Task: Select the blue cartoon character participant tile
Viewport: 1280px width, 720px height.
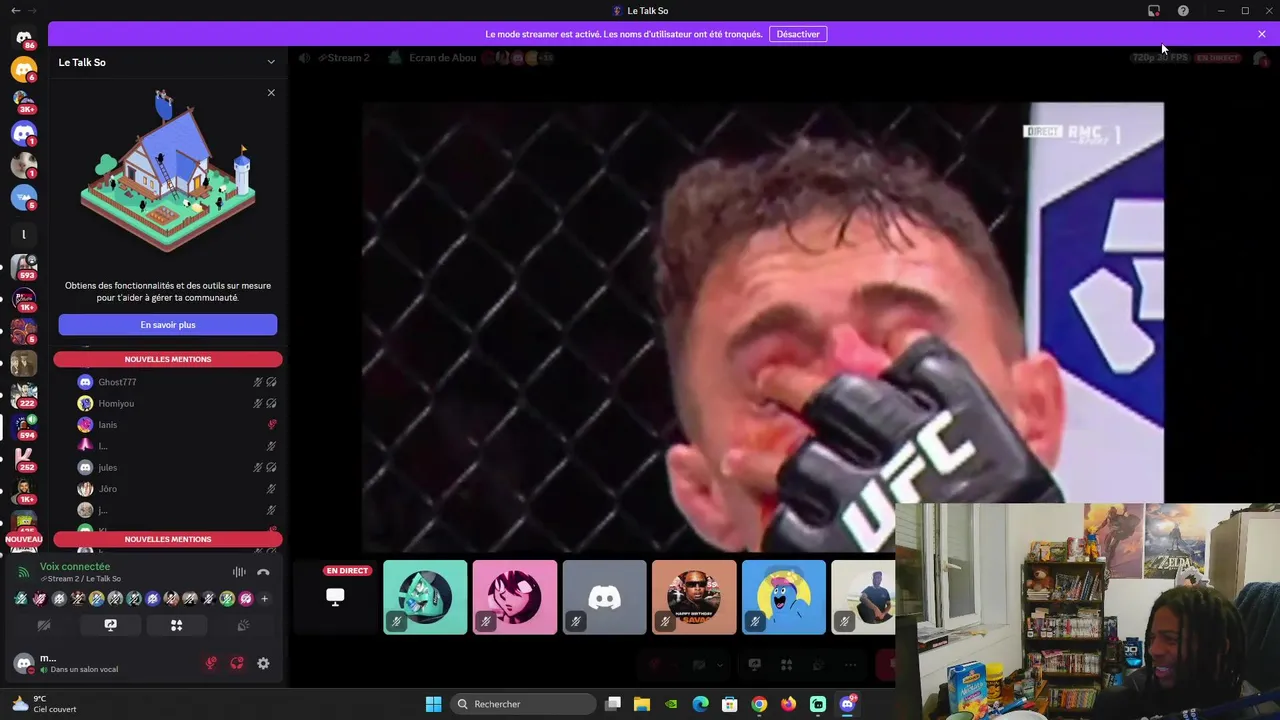Action: point(784,597)
